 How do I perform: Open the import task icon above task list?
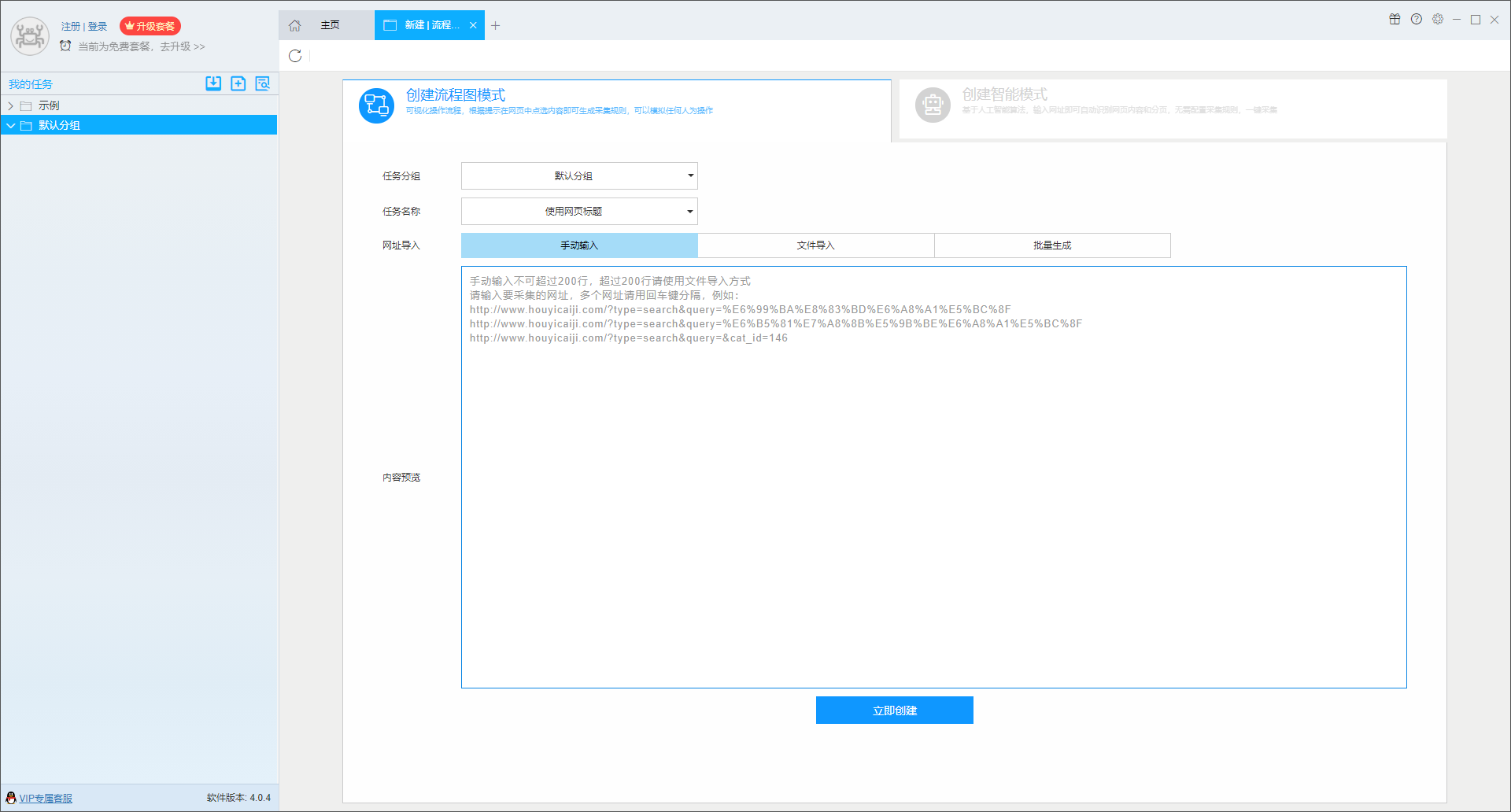coord(212,83)
